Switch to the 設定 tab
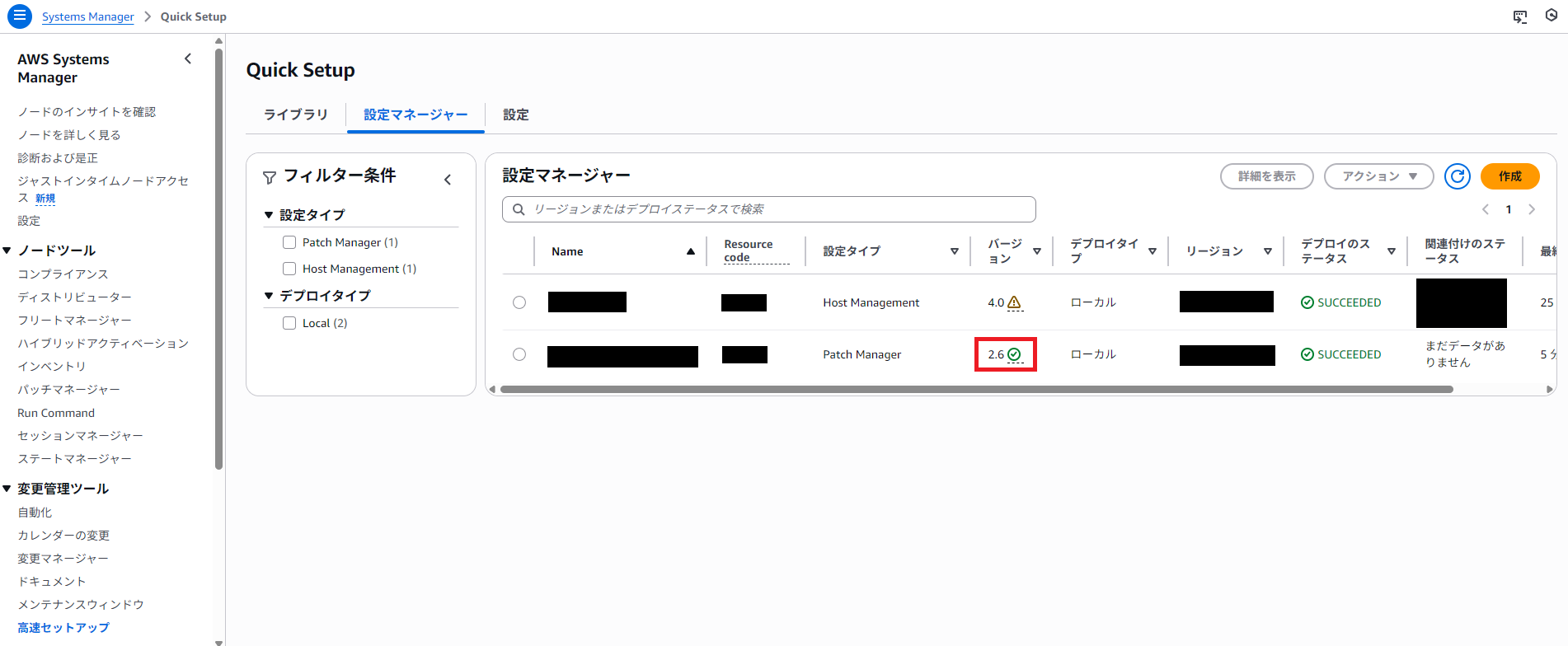Image resolution: width=1568 pixels, height=646 pixels. pyautogui.click(x=516, y=115)
